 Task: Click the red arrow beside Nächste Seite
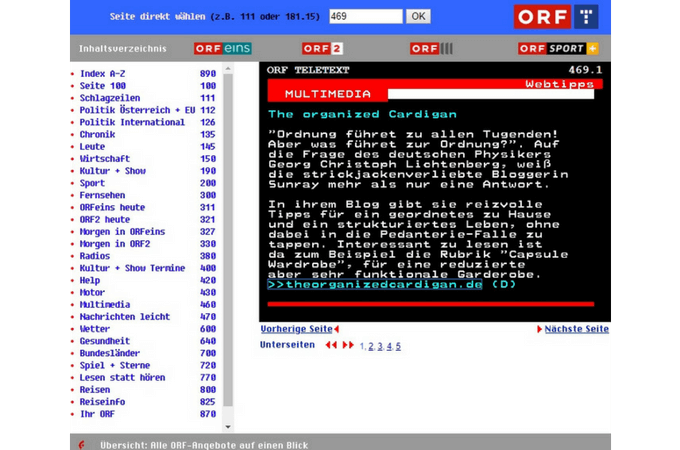(x=539, y=329)
